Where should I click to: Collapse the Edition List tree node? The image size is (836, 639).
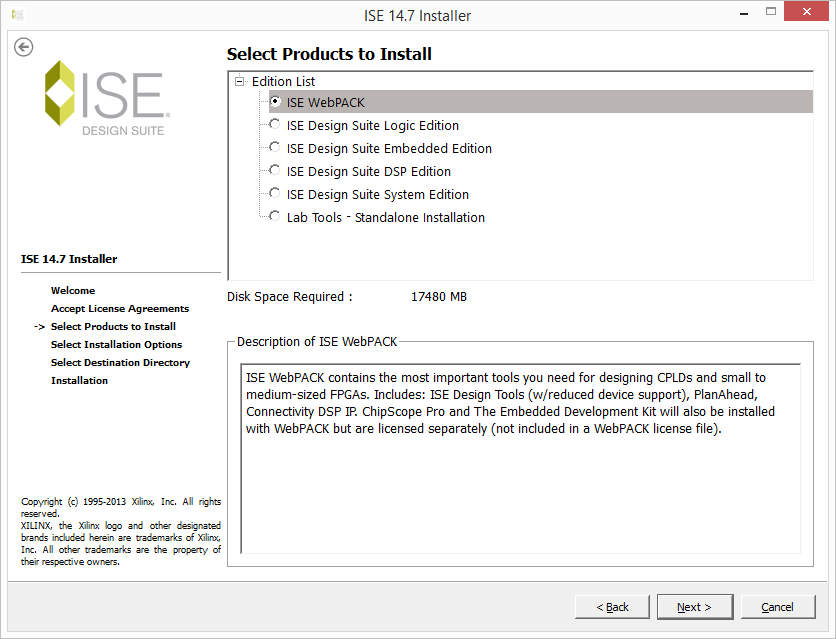pyautogui.click(x=239, y=82)
